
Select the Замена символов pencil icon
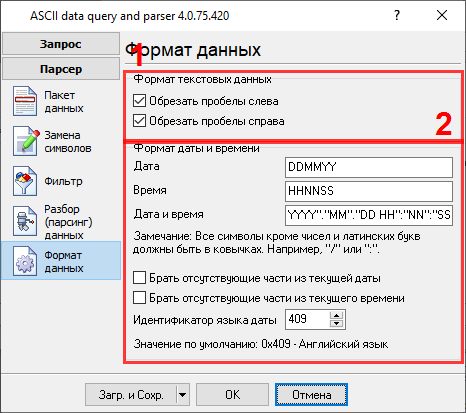click(25, 141)
